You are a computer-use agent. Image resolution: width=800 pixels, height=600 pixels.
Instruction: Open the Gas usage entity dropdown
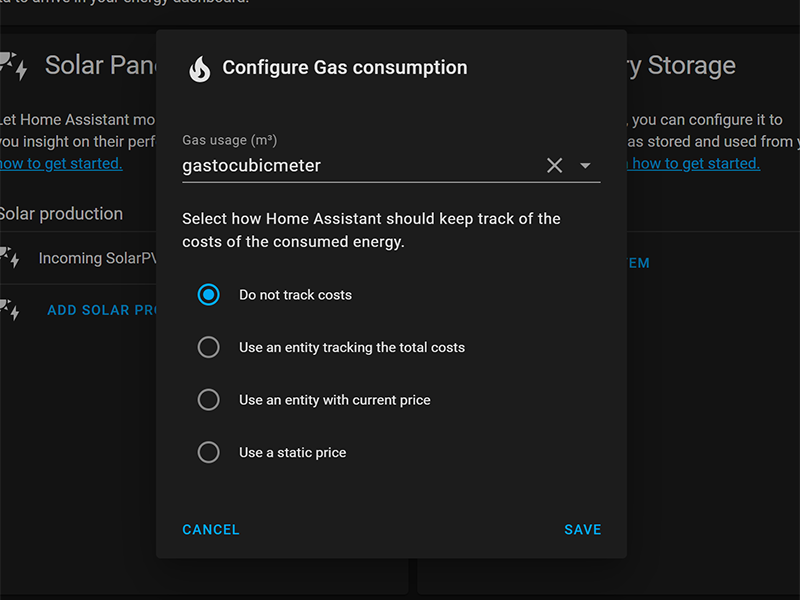tap(585, 165)
